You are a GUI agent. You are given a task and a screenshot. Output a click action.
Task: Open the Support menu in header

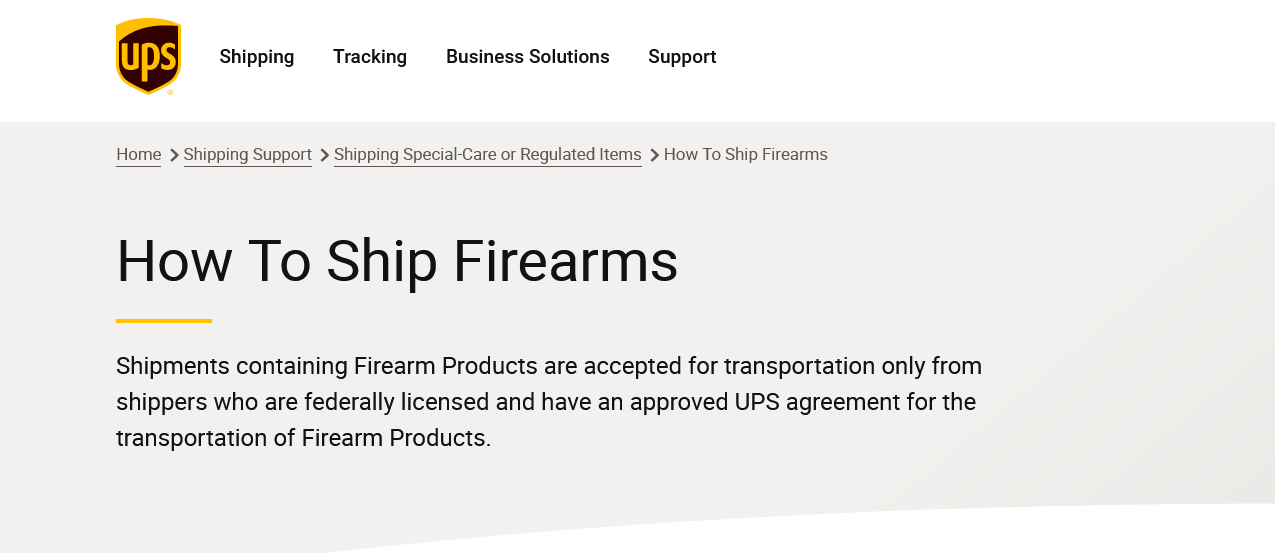(x=682, y=57)
